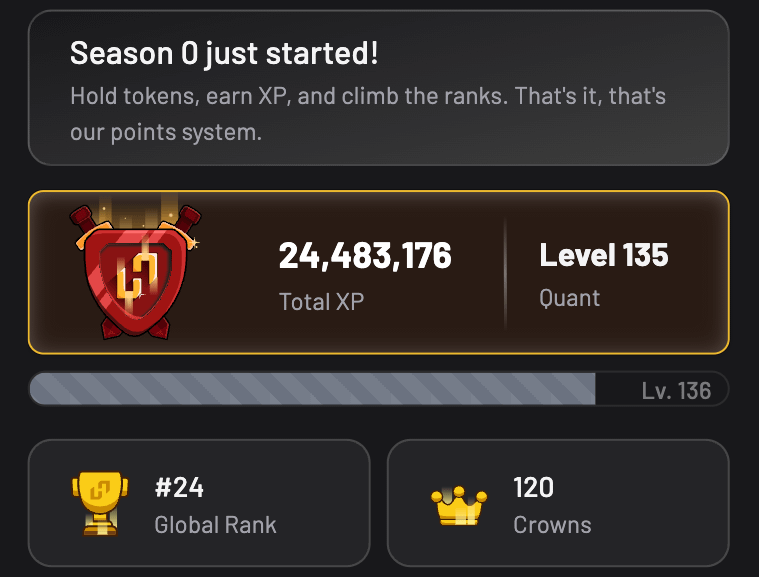Click the Crowns label text
Screen dimensions: 759x577
(552, 525)
